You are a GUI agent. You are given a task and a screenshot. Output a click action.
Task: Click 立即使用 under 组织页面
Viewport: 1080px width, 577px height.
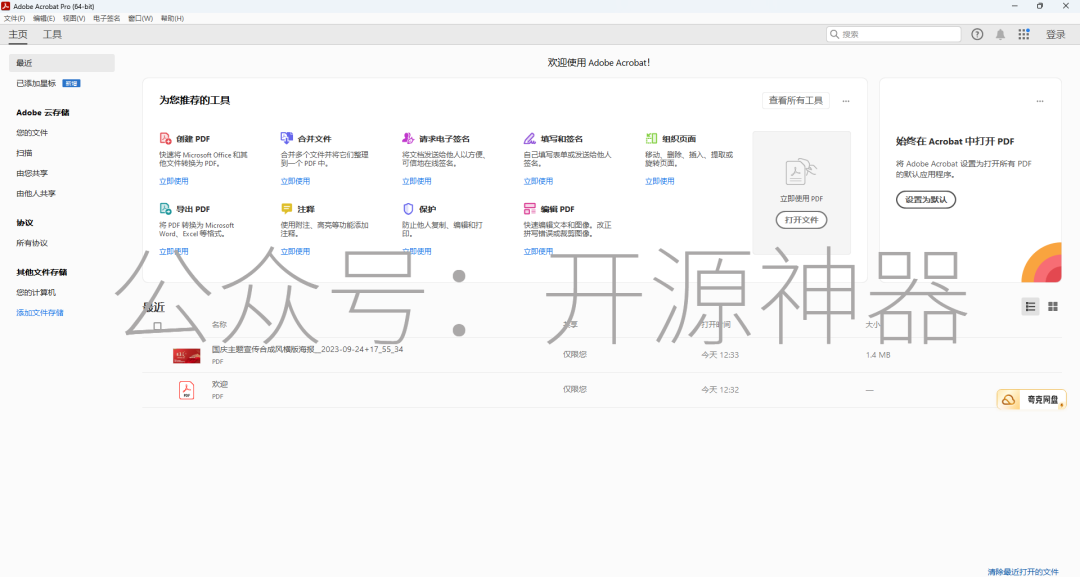659,181
